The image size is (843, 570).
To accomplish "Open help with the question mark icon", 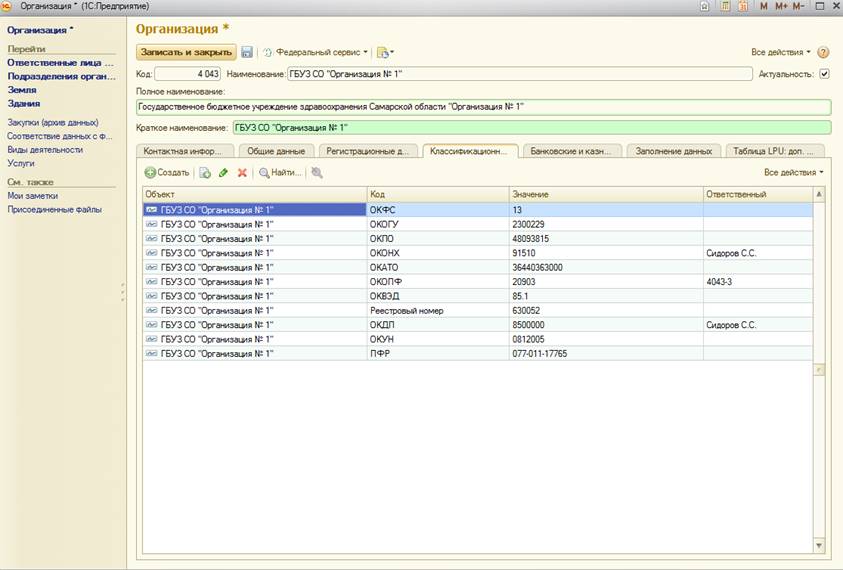I will (823, 52).
